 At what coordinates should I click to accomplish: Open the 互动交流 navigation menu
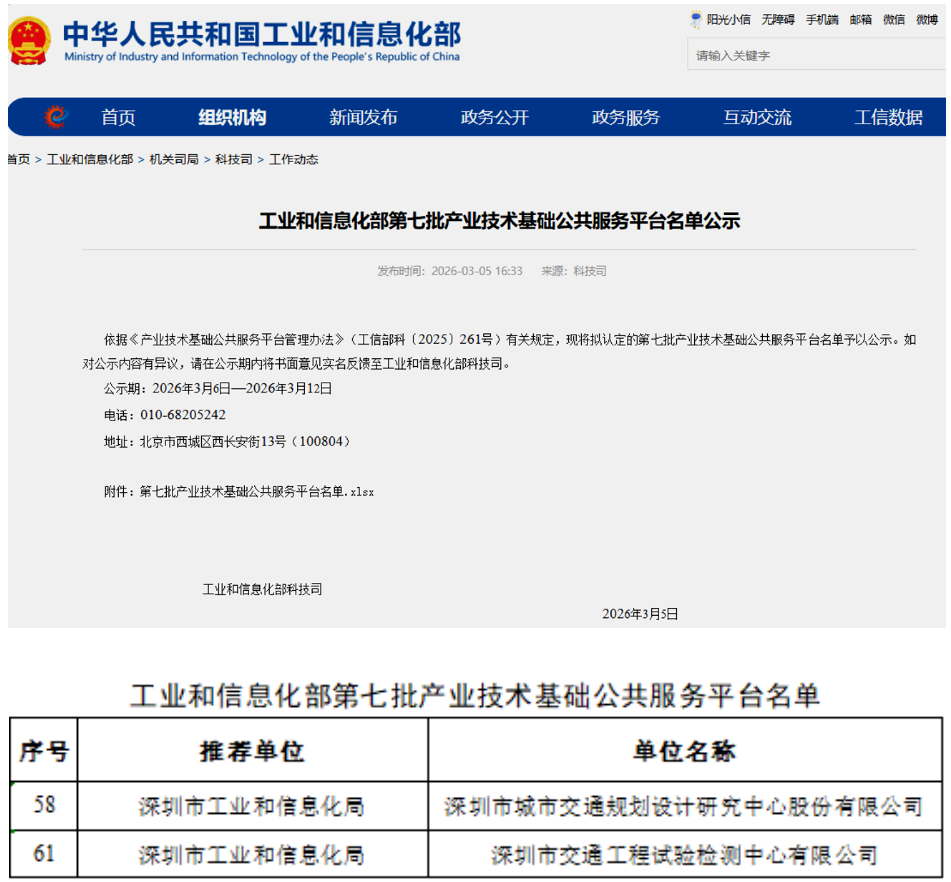(x=758, y=117)
